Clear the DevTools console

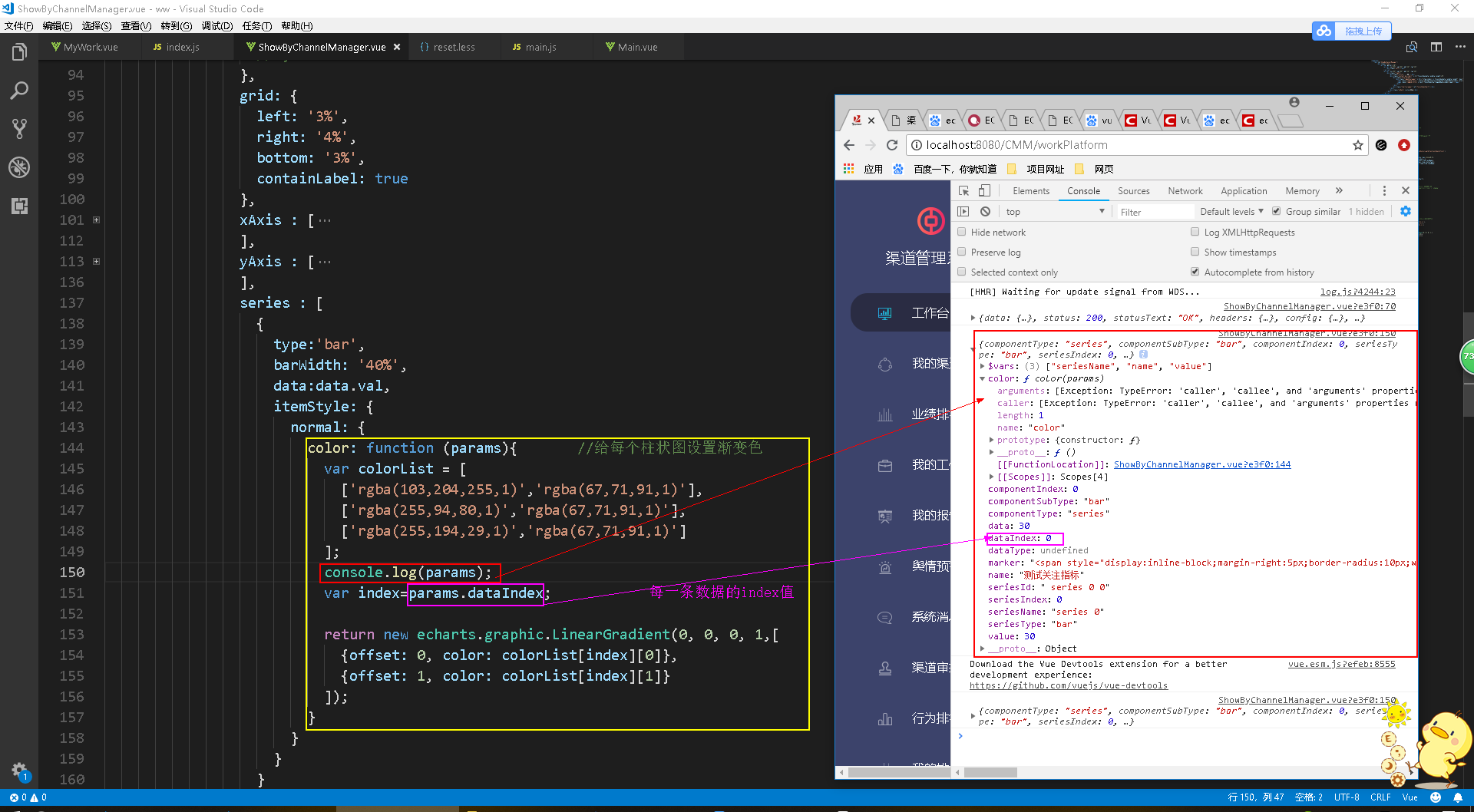(x=985, y=212)
